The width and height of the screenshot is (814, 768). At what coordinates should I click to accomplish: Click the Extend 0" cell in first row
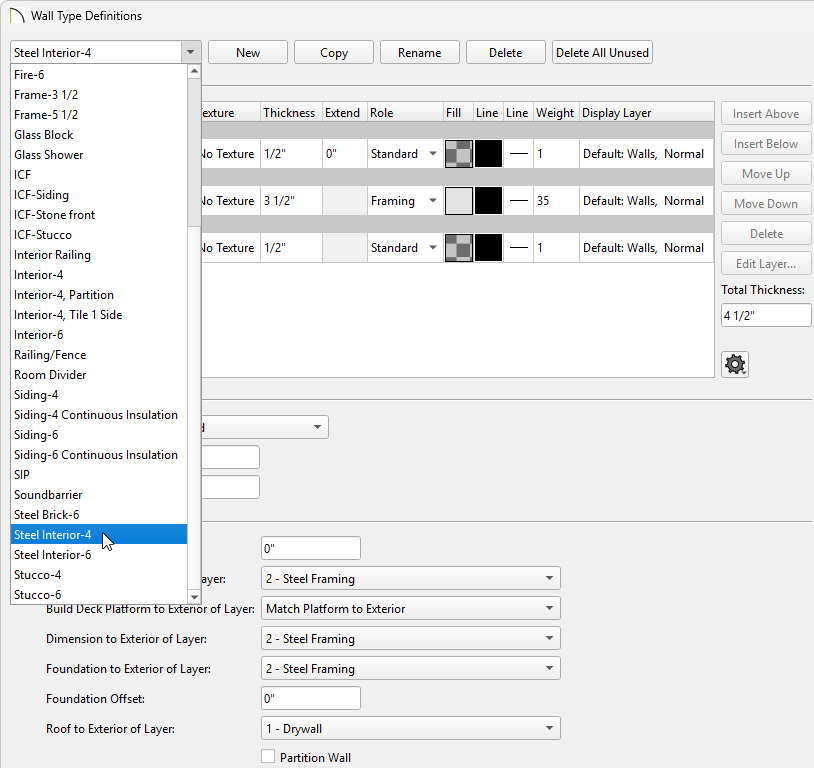[345, 154]
